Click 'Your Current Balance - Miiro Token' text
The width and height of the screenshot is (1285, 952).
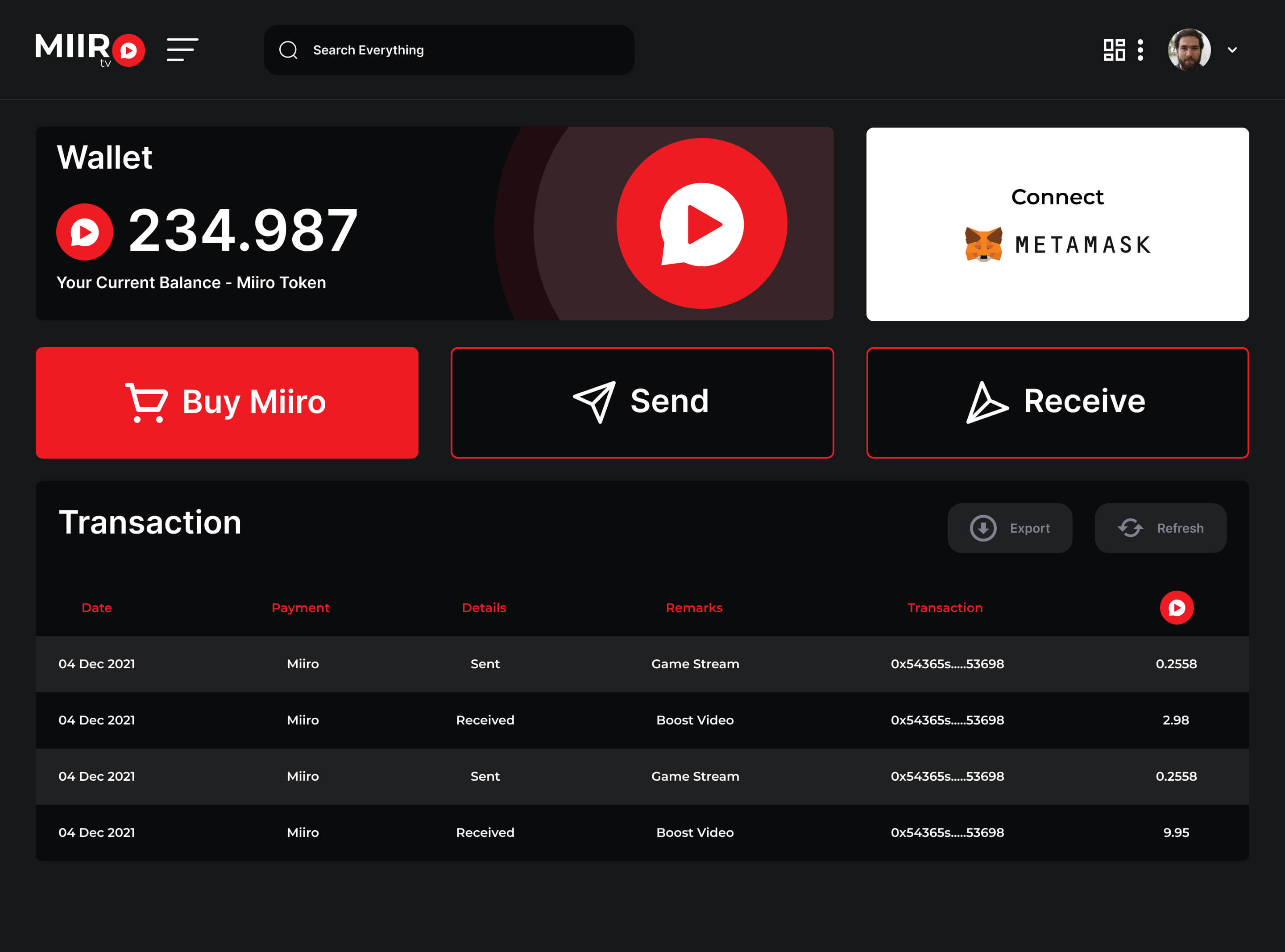coord(191,282)
